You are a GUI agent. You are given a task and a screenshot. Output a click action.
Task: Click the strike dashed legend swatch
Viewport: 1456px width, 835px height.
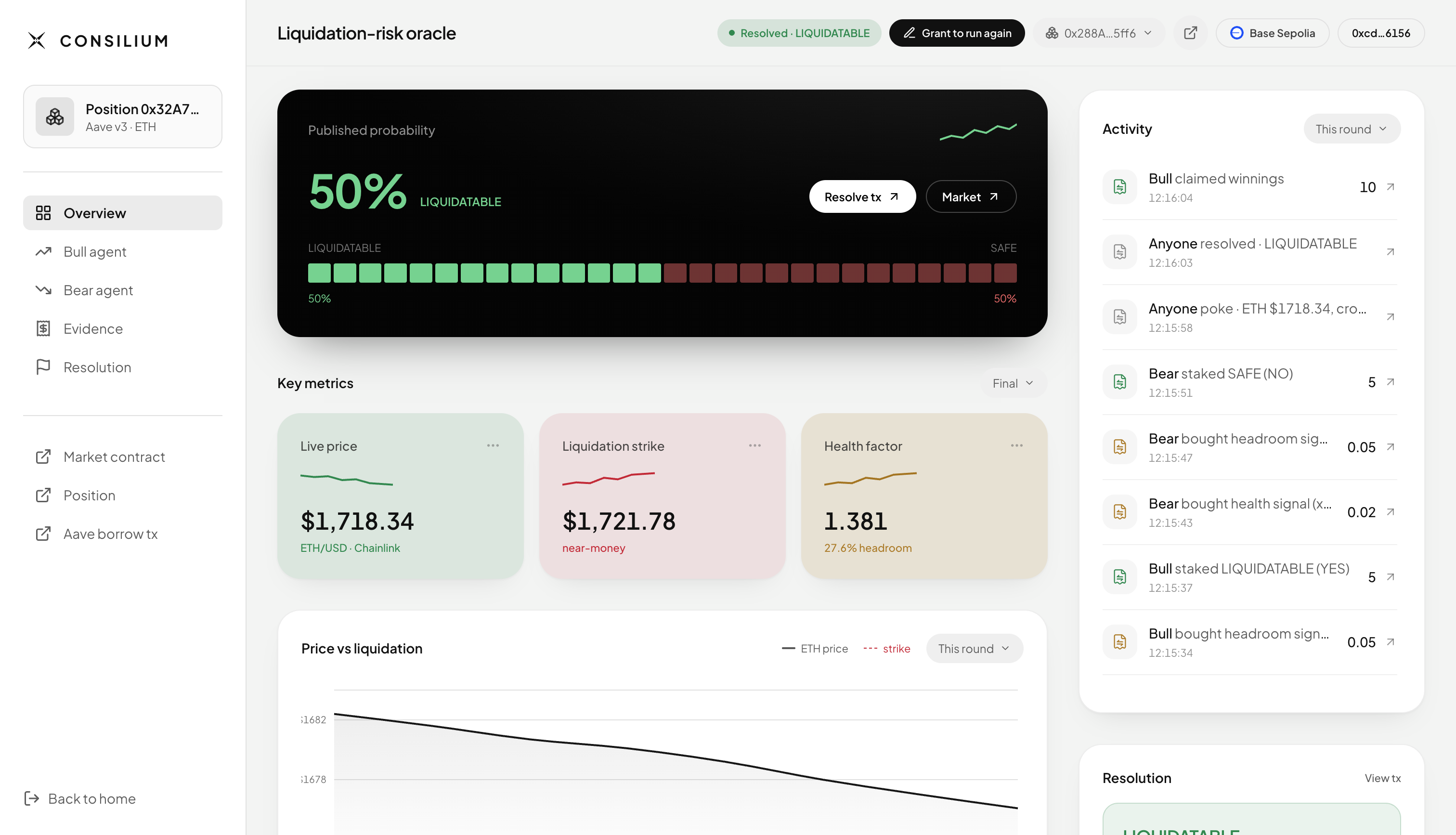click(x=870, y=649)
